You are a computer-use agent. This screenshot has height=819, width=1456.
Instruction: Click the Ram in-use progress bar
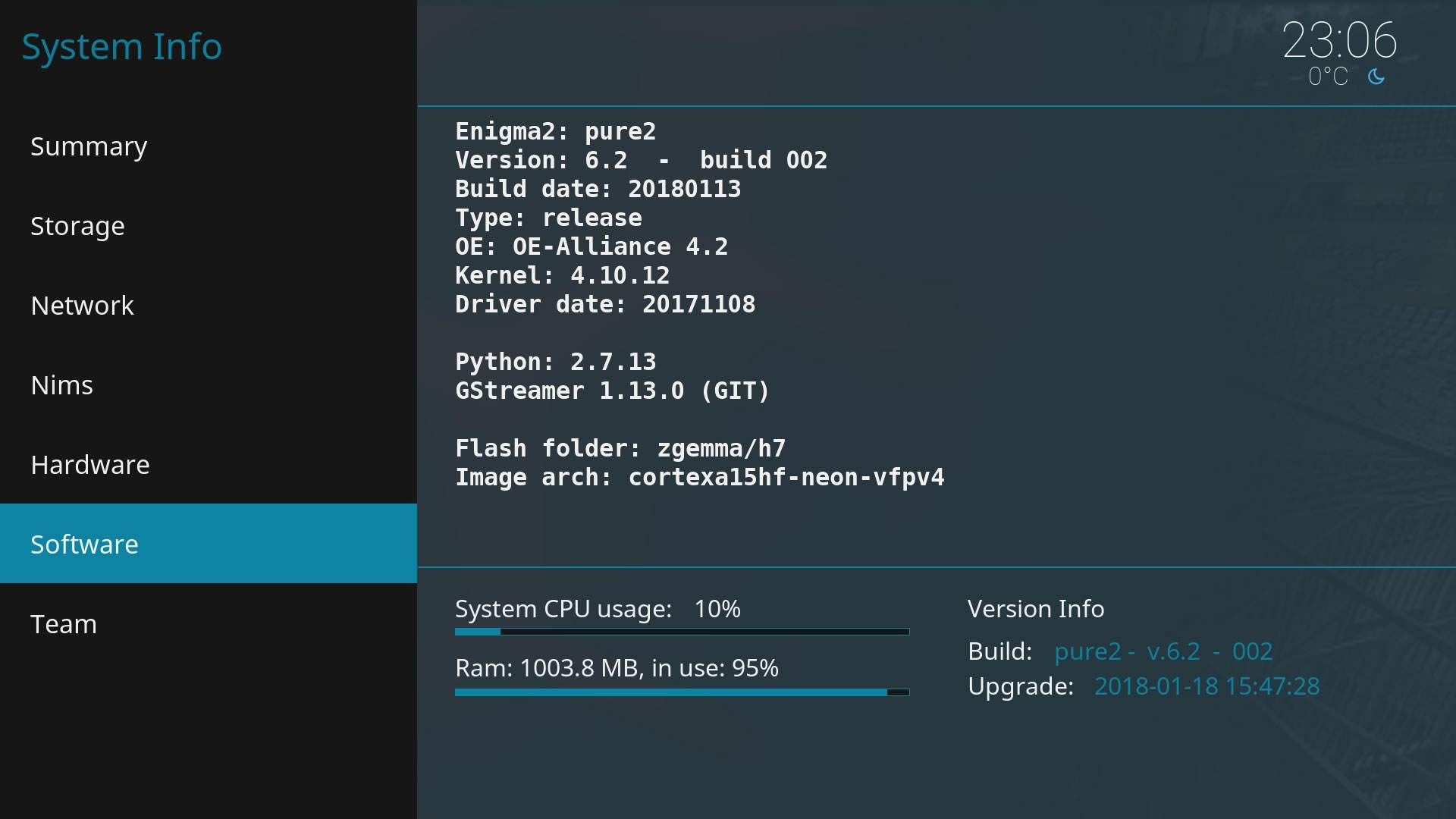[x=682, y=692]
